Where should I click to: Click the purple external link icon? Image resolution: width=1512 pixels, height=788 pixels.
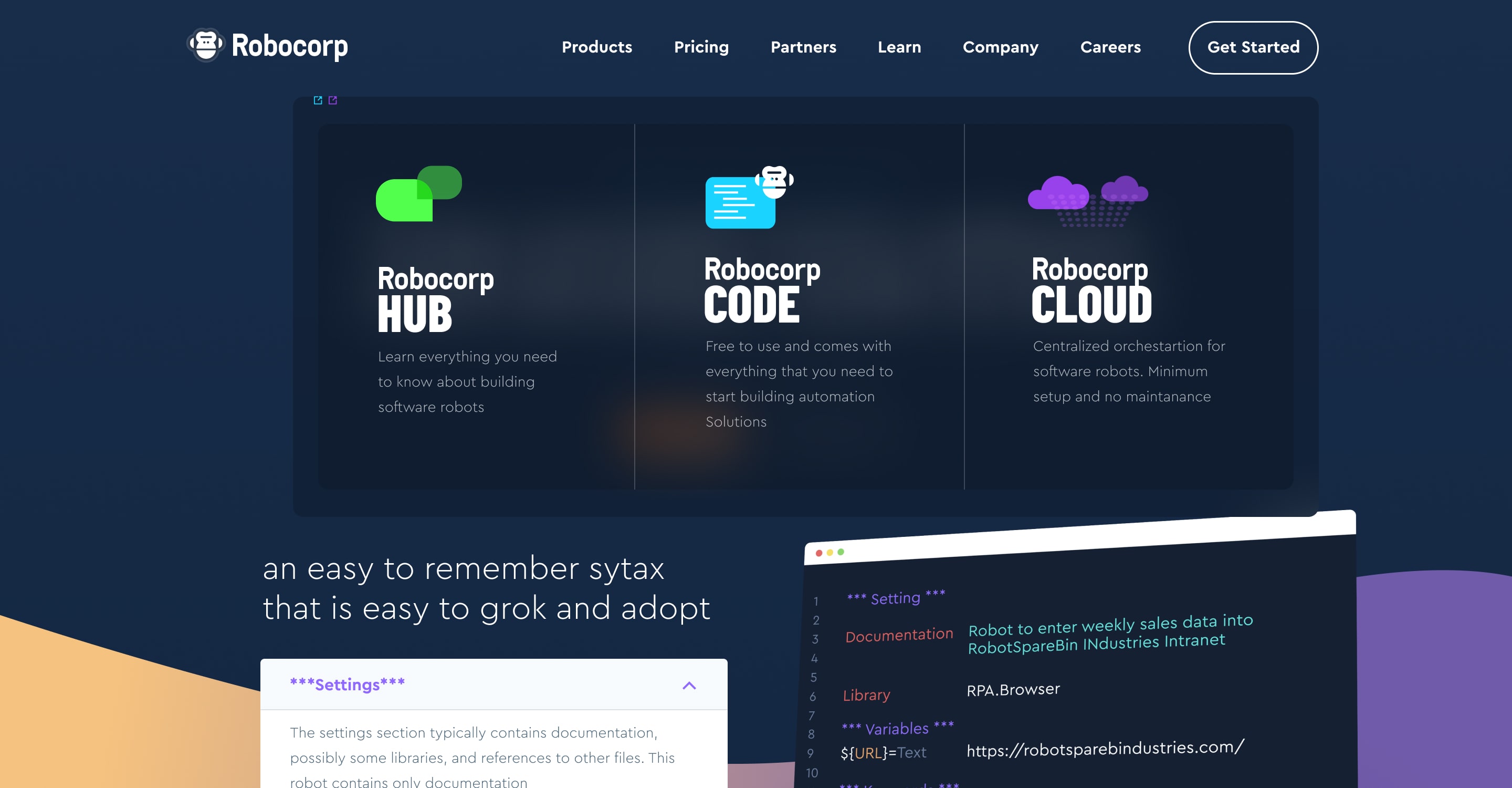click(x=333, y=100)
